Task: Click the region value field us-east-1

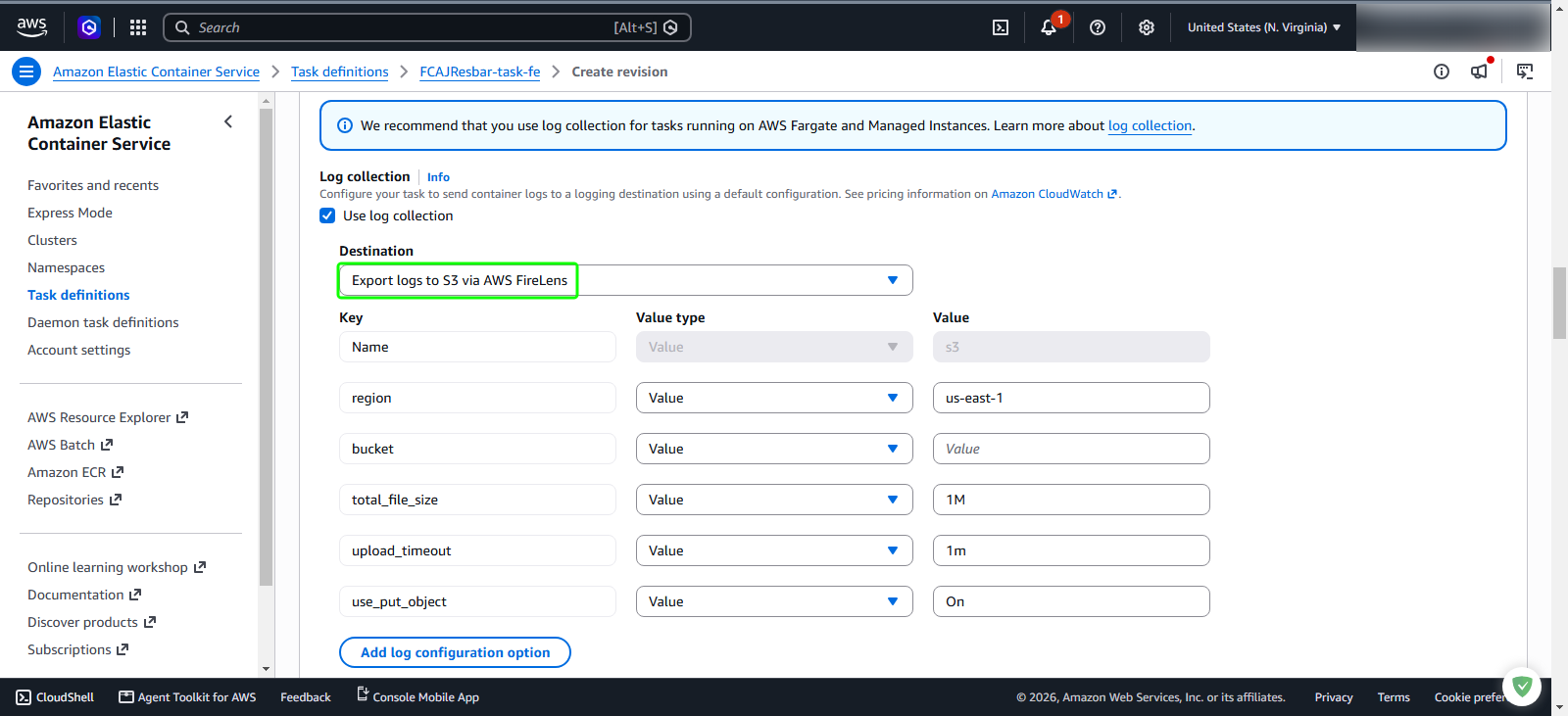Action: [x=1071, y=398]
